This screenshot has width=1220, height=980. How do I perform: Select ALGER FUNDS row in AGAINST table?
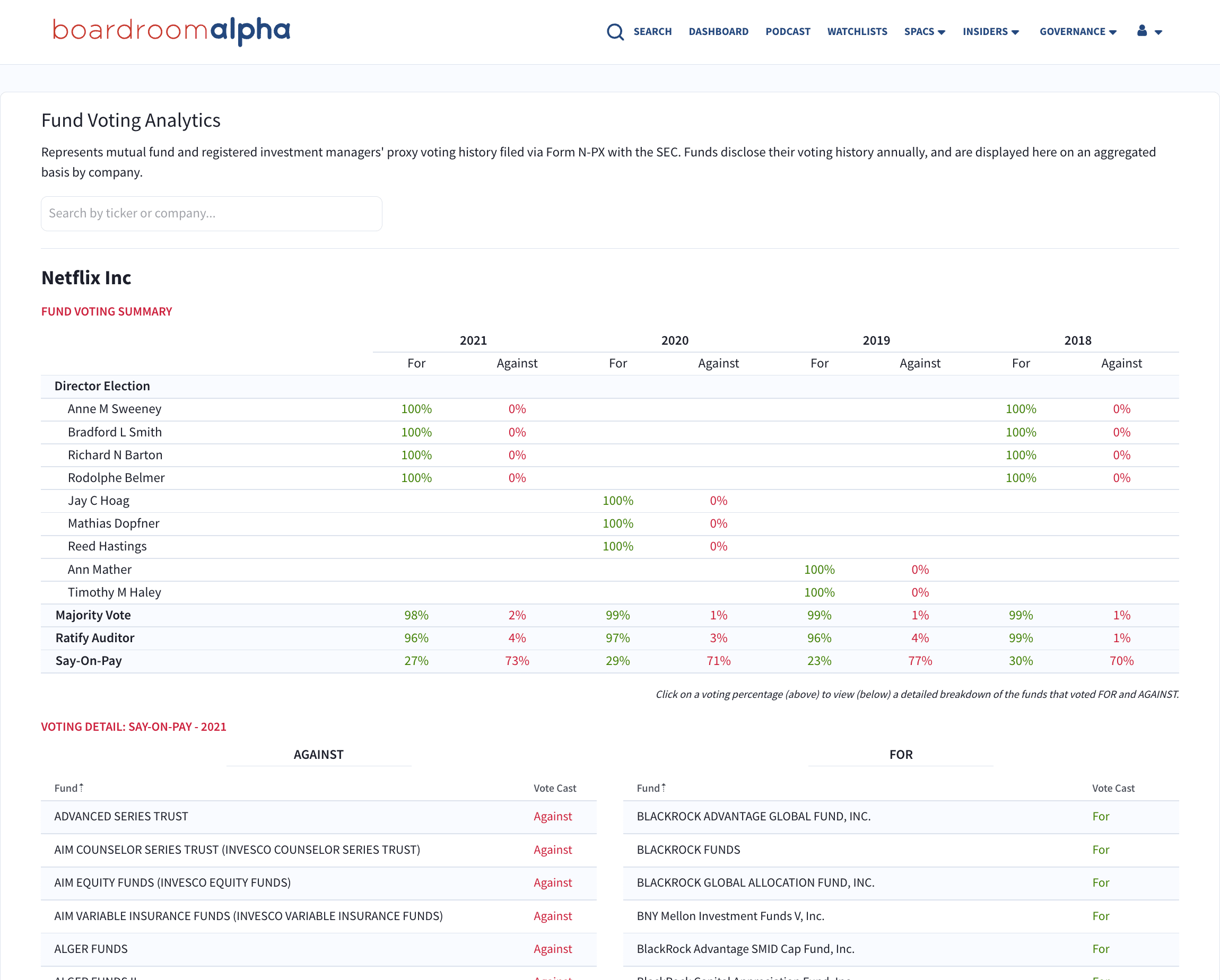[319, 949]
